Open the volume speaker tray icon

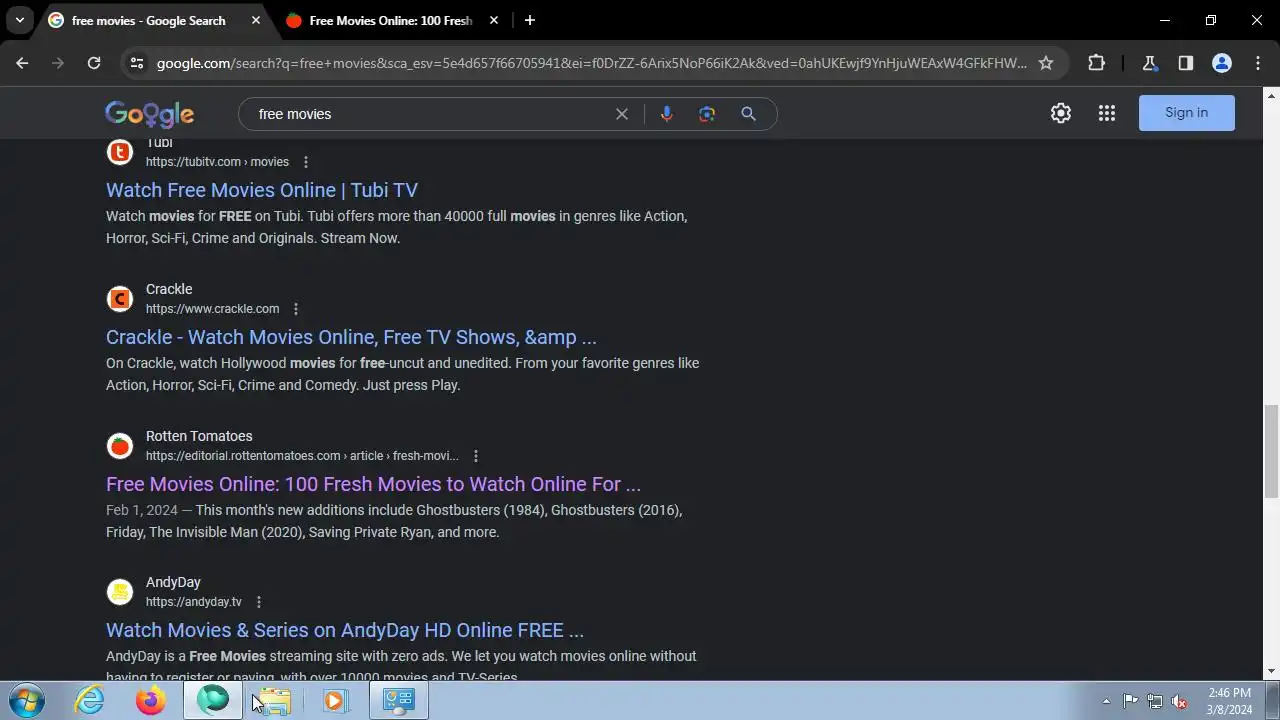coord(1180,701)
